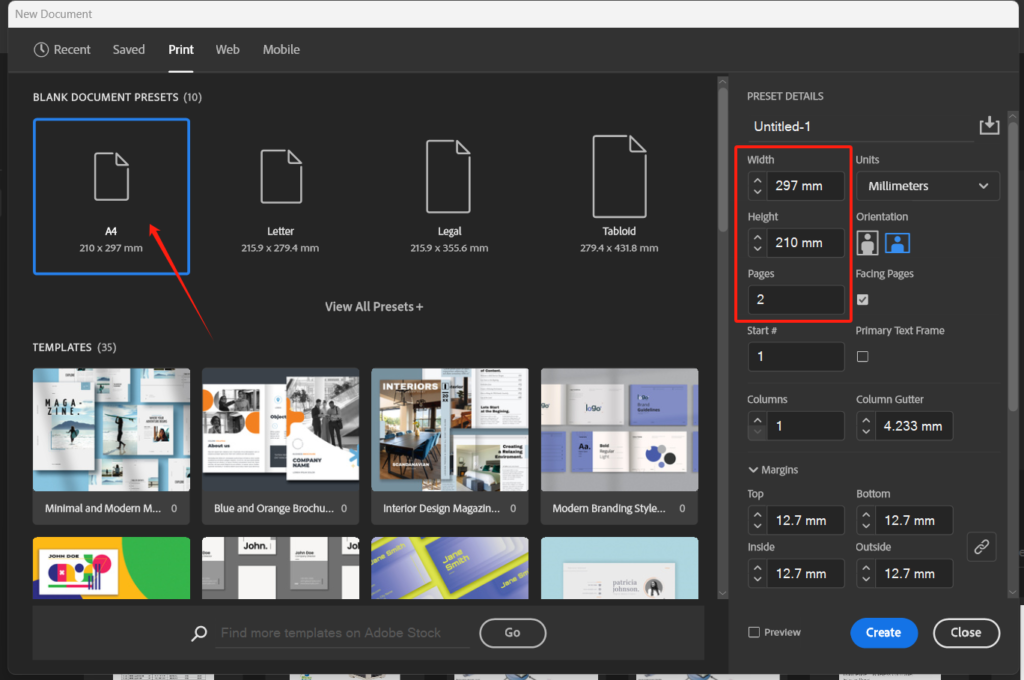Choose the Legal preset icon

tap(449, 177)
